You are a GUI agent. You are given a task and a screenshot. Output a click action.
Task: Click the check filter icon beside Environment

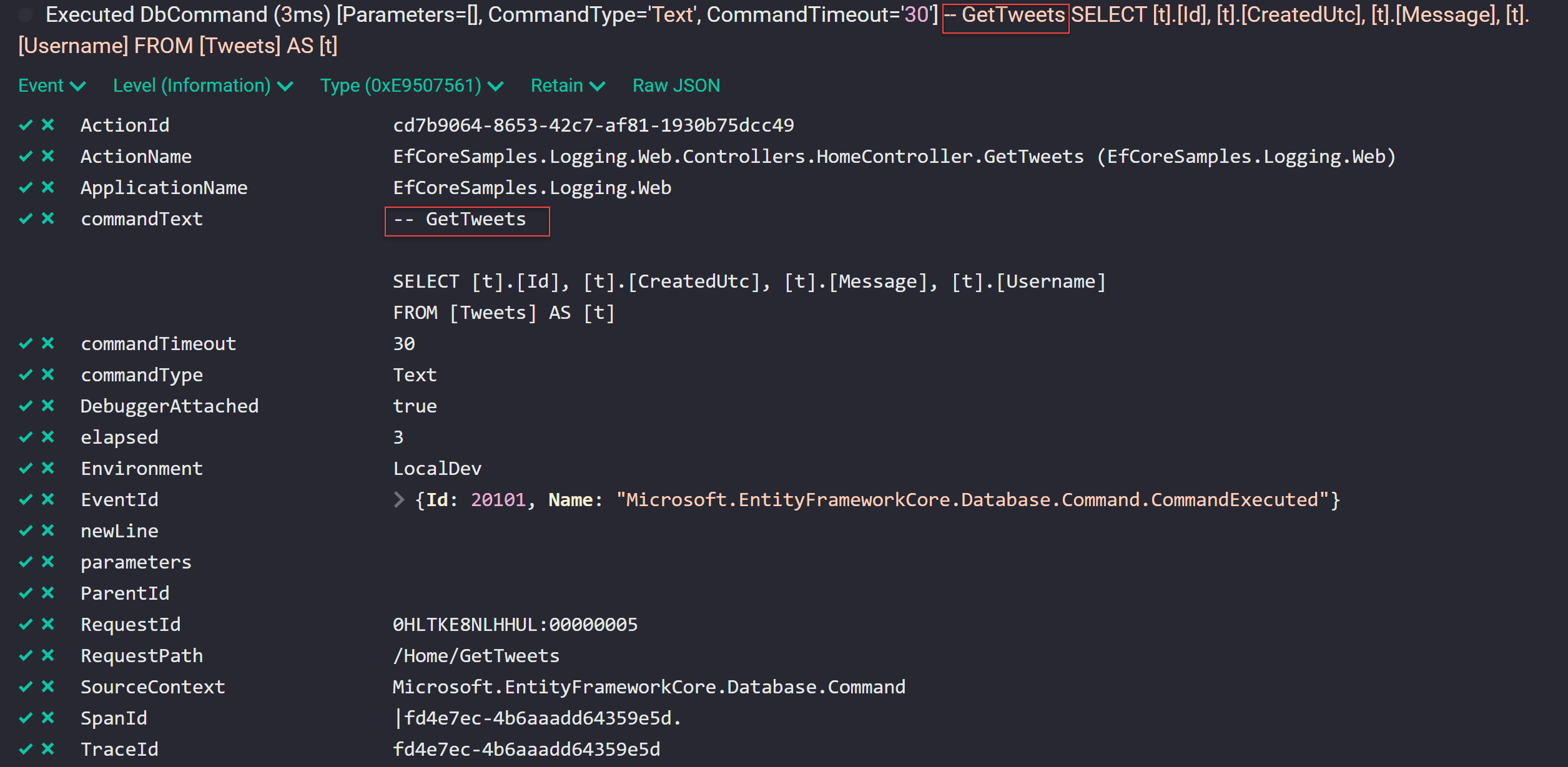click(26, 468)
